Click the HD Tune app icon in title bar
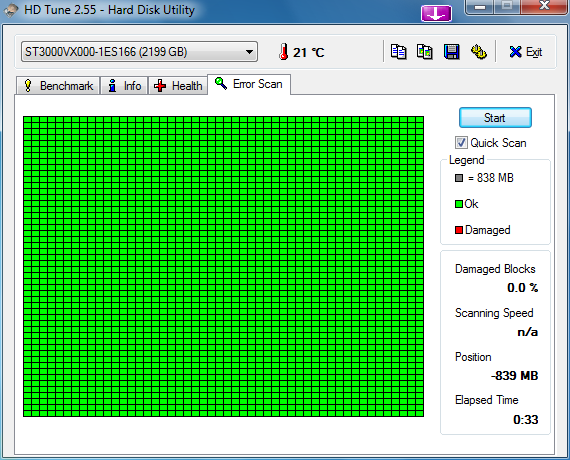This screenshot has height=460, width=570. 11,10
